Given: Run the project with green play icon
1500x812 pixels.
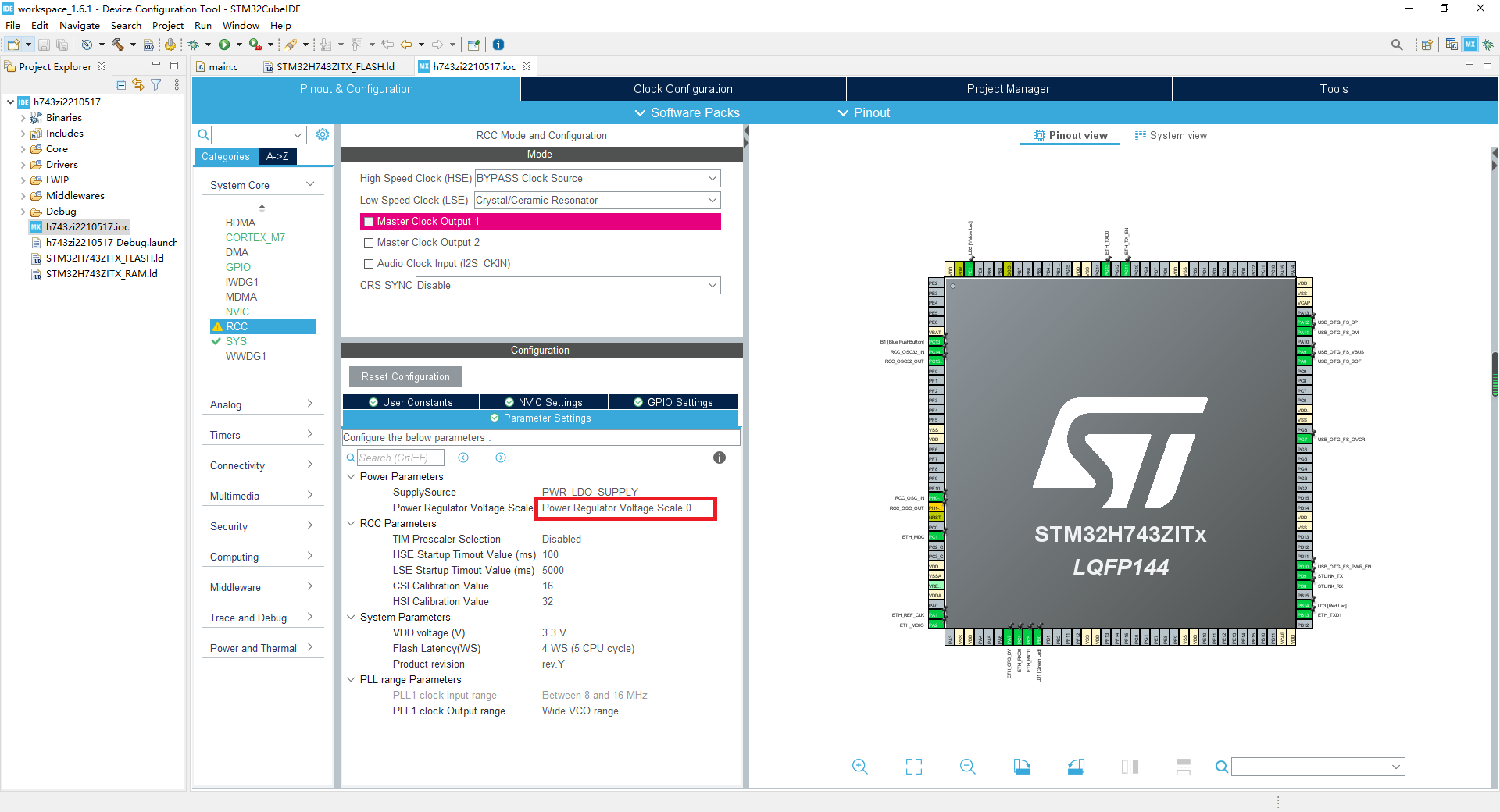Looking at the screenshot, I should tap(224, 45).
